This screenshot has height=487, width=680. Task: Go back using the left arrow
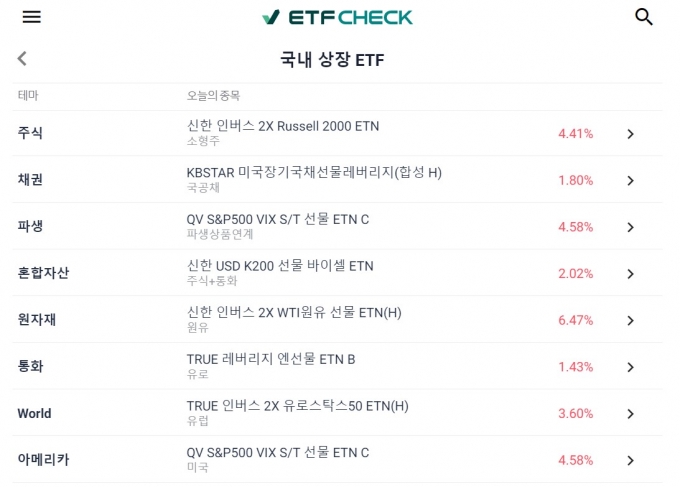point(22,59)
